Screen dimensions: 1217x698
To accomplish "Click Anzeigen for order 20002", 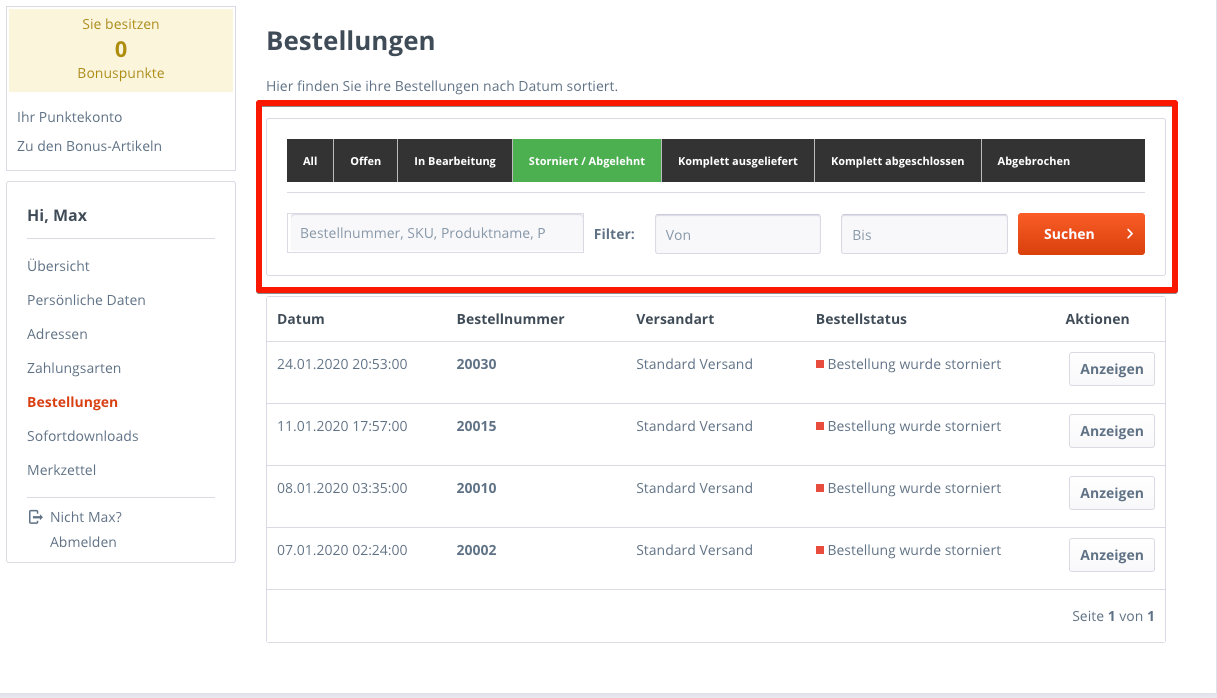I will pyautogui.click(x=1111, y=555).
